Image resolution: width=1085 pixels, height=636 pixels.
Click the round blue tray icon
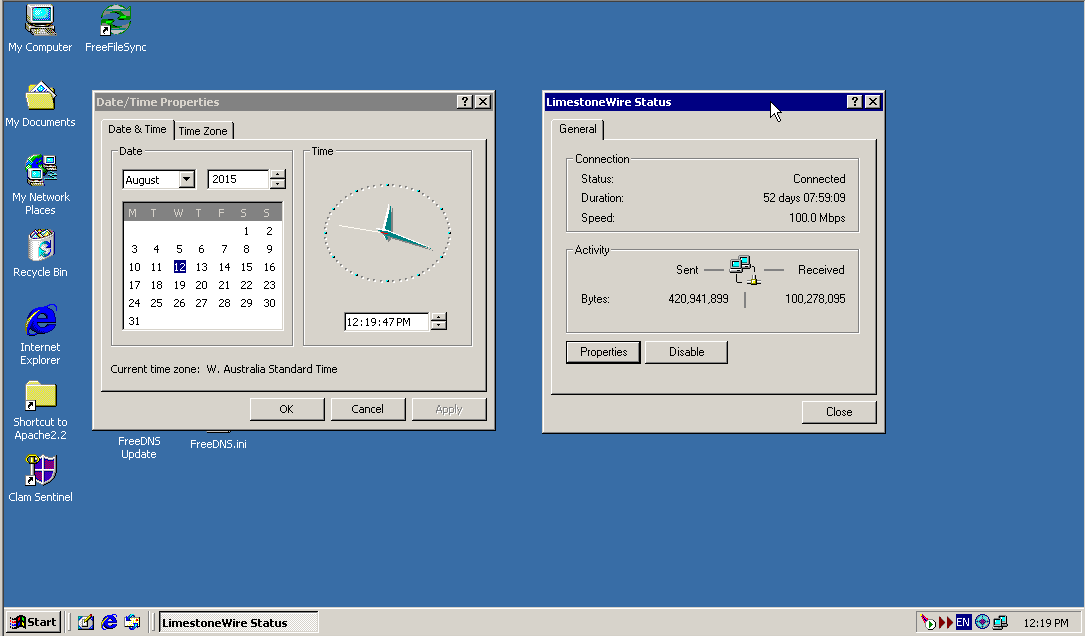pyautogui.click(x=982, y=622)
